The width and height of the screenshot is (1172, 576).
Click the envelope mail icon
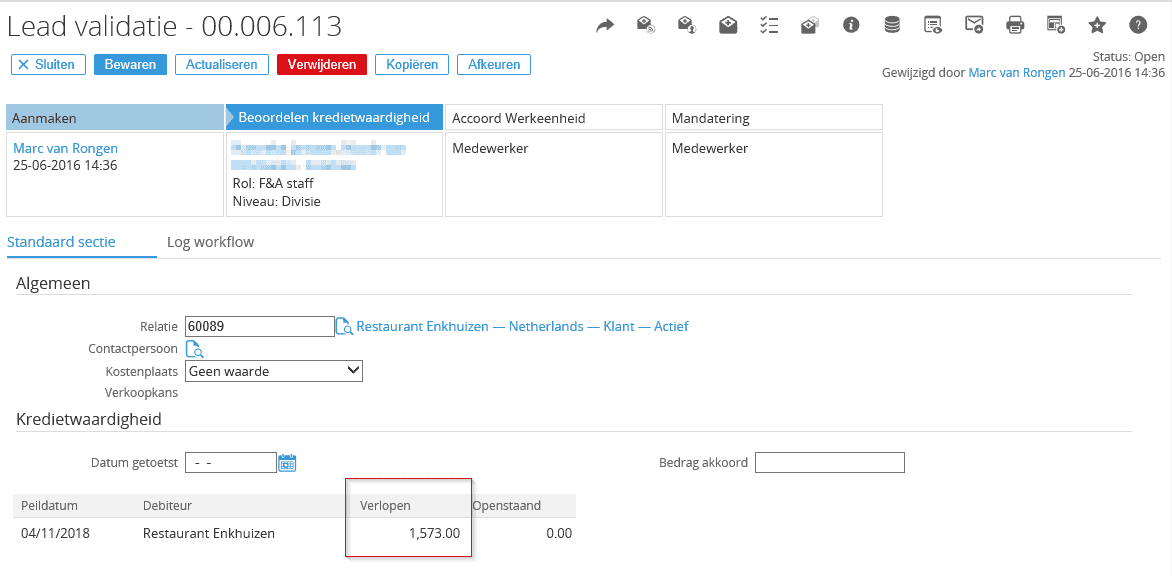point(974,26)
